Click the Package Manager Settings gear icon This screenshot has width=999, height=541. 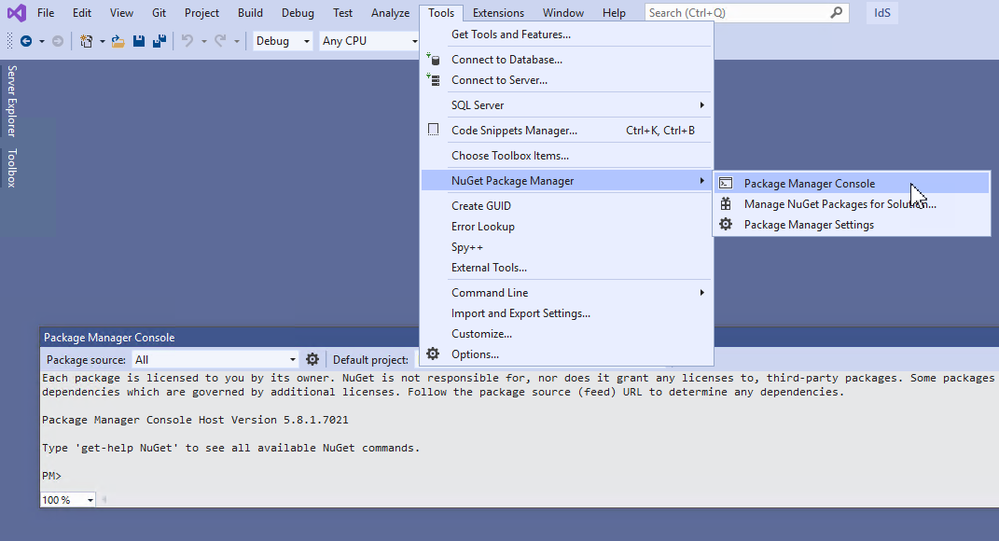pos(725,224)
